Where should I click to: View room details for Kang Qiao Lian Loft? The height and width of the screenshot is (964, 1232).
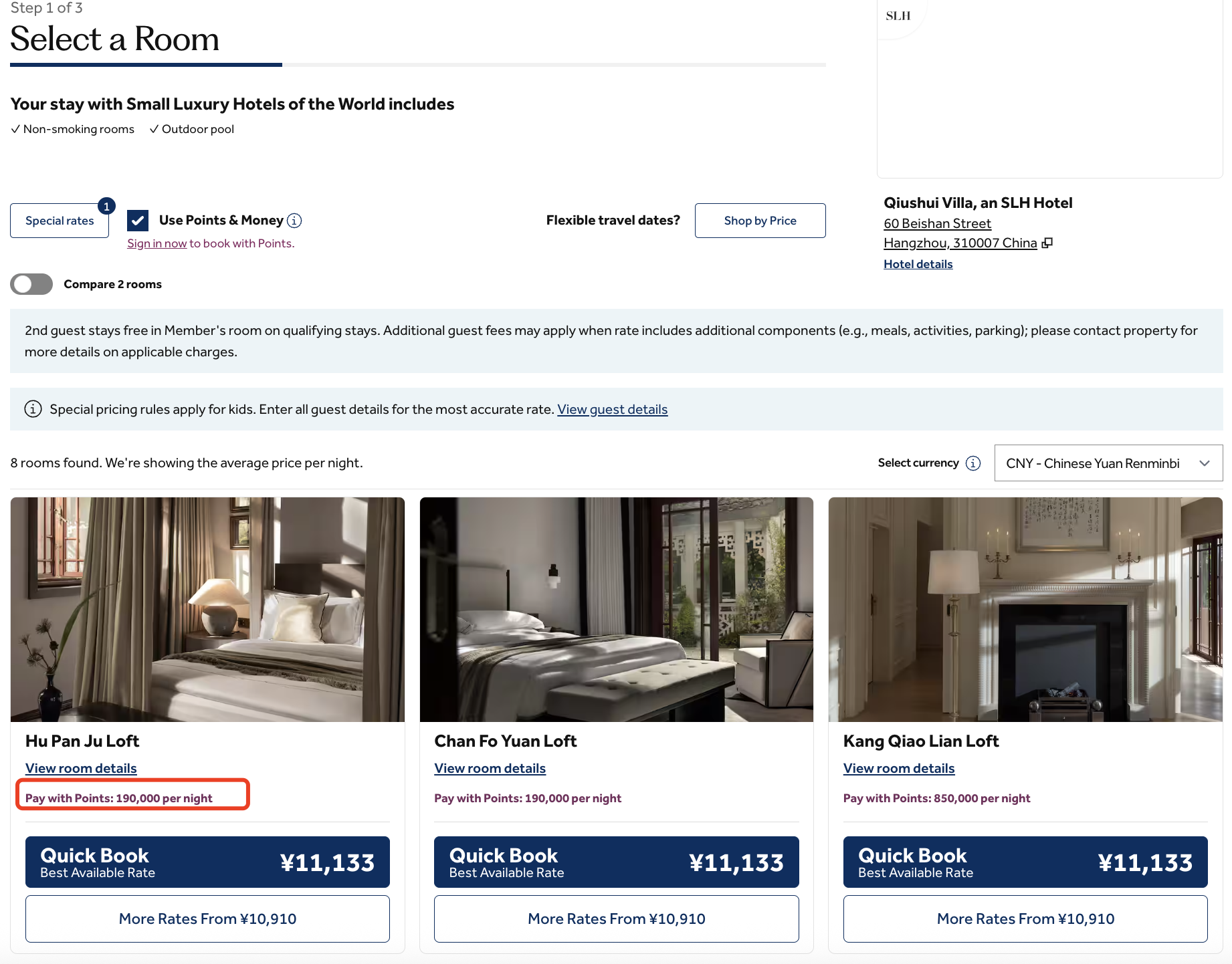tap(899, 769)
